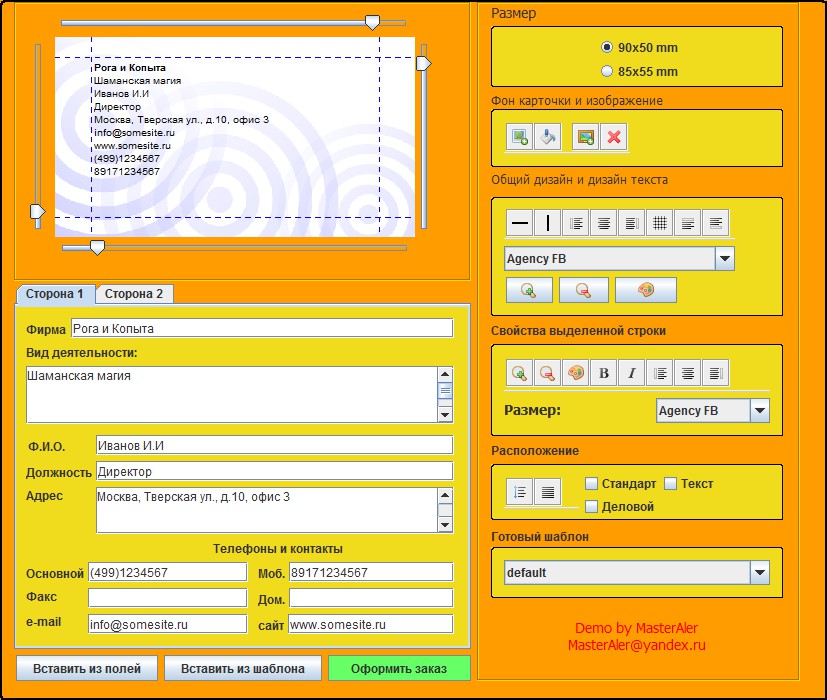This screenshot has width=827, height=700.
Task: Center all text in general design
Action: coord(604,223)
